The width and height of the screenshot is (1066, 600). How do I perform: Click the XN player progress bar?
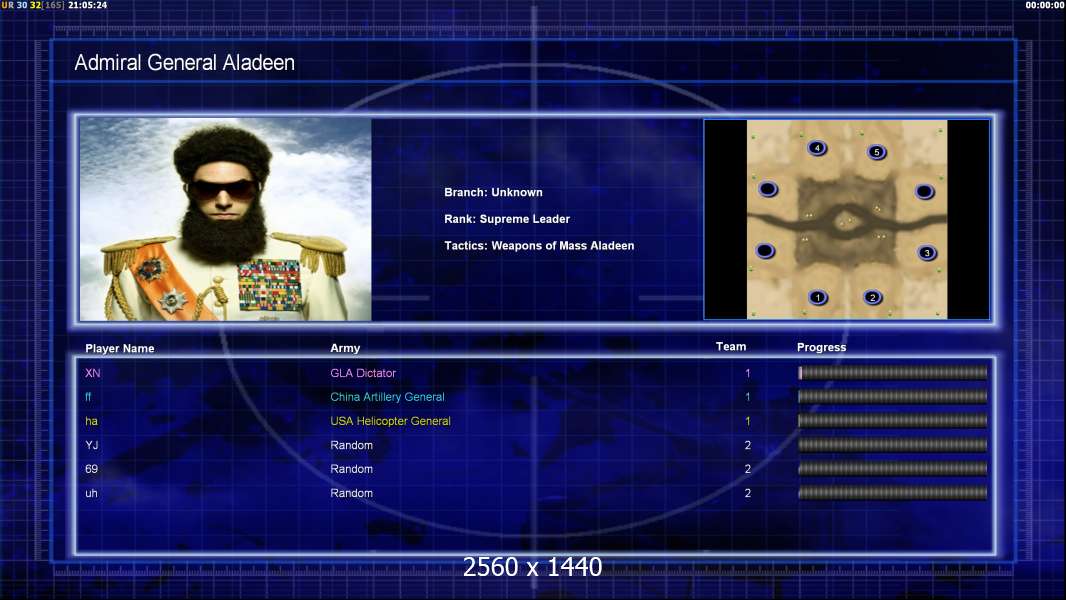click(x=893, y=372)
